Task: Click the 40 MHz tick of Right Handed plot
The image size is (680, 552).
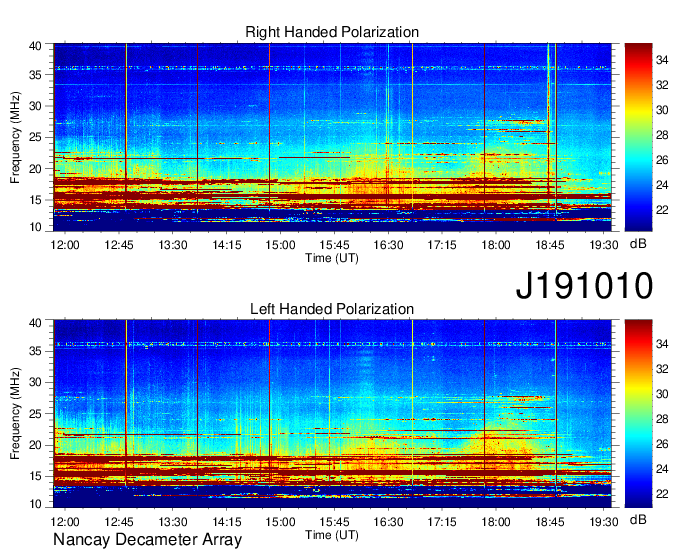Action: click(35, 46)
